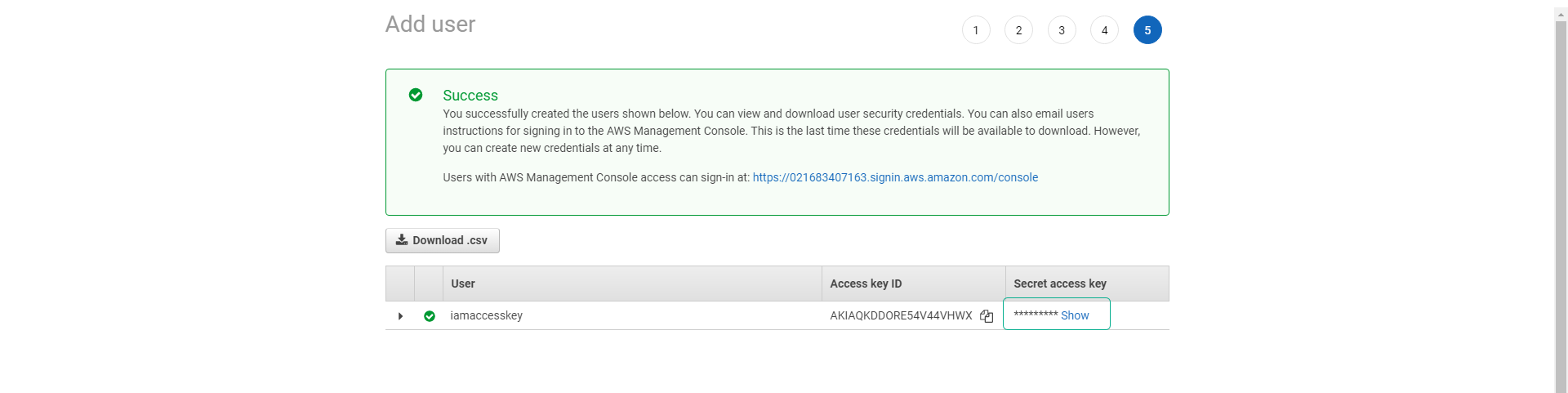Copy the access key ID to clipboard
This screenshot has height=393, width=1568.
click(987, 316)
